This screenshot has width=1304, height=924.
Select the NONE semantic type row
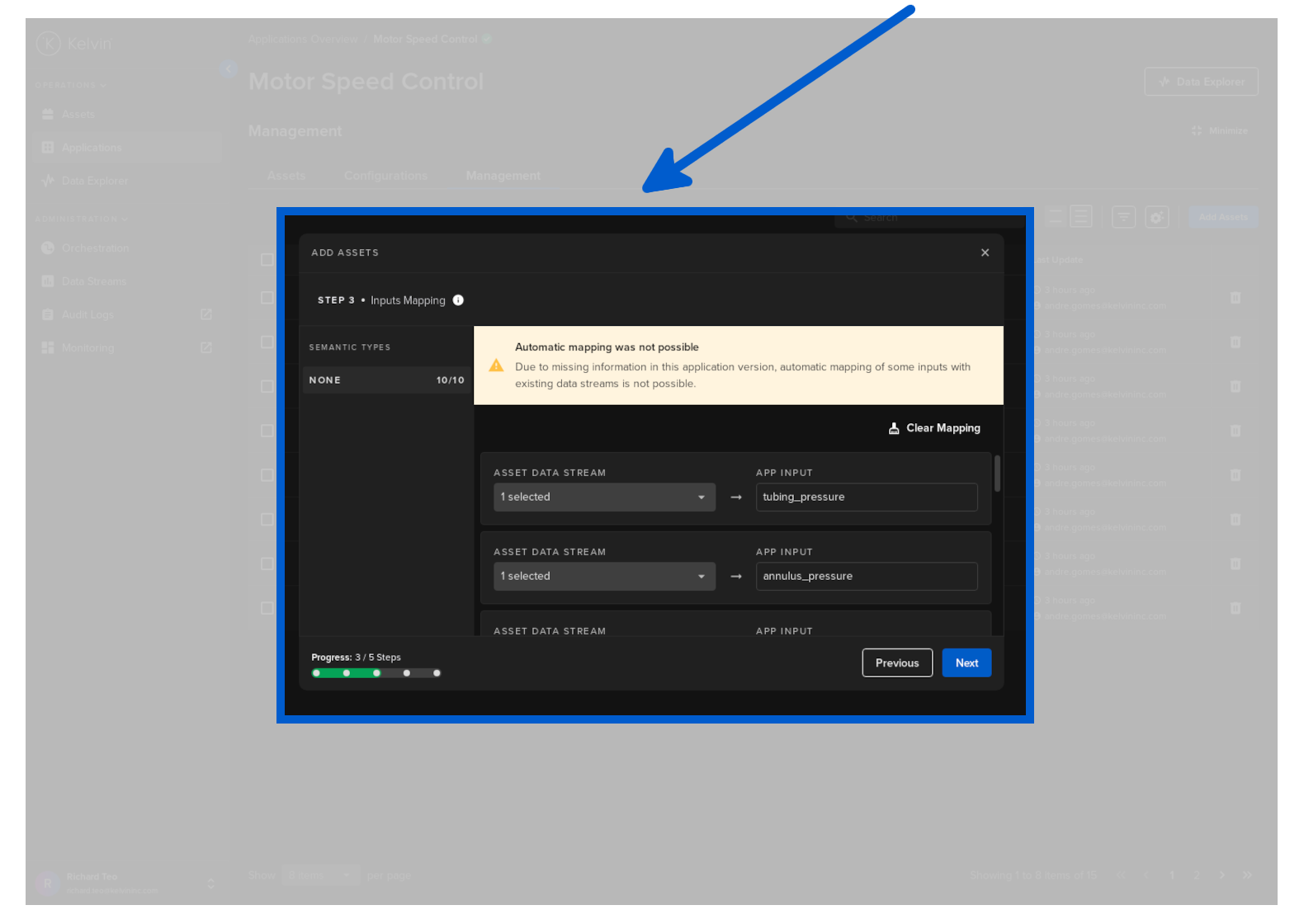386,380
